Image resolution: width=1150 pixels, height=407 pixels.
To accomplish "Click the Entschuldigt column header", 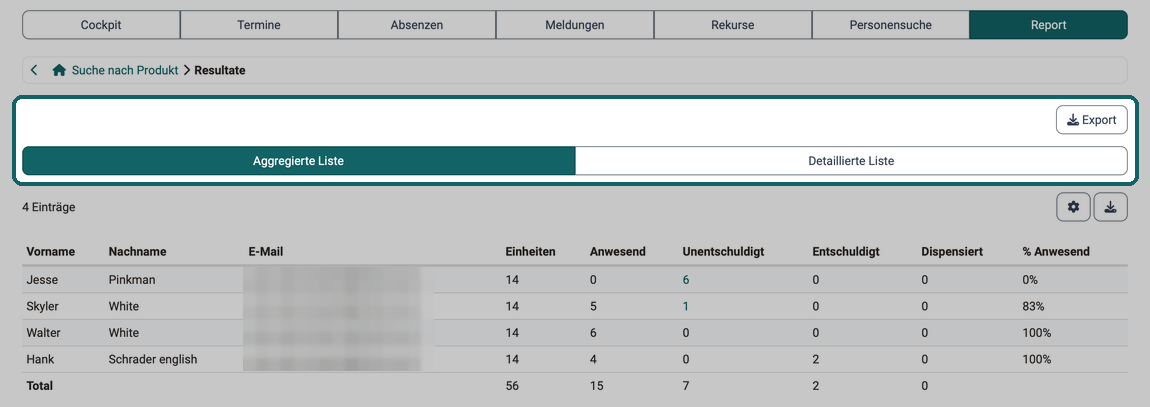I will point(846,252).
